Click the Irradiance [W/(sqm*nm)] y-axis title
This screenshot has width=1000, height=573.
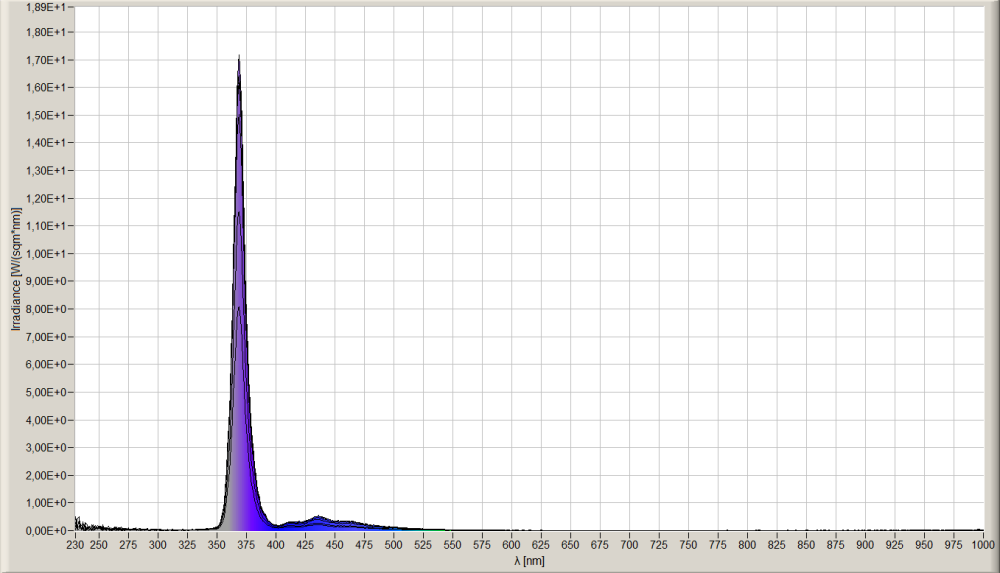(16, 269)
